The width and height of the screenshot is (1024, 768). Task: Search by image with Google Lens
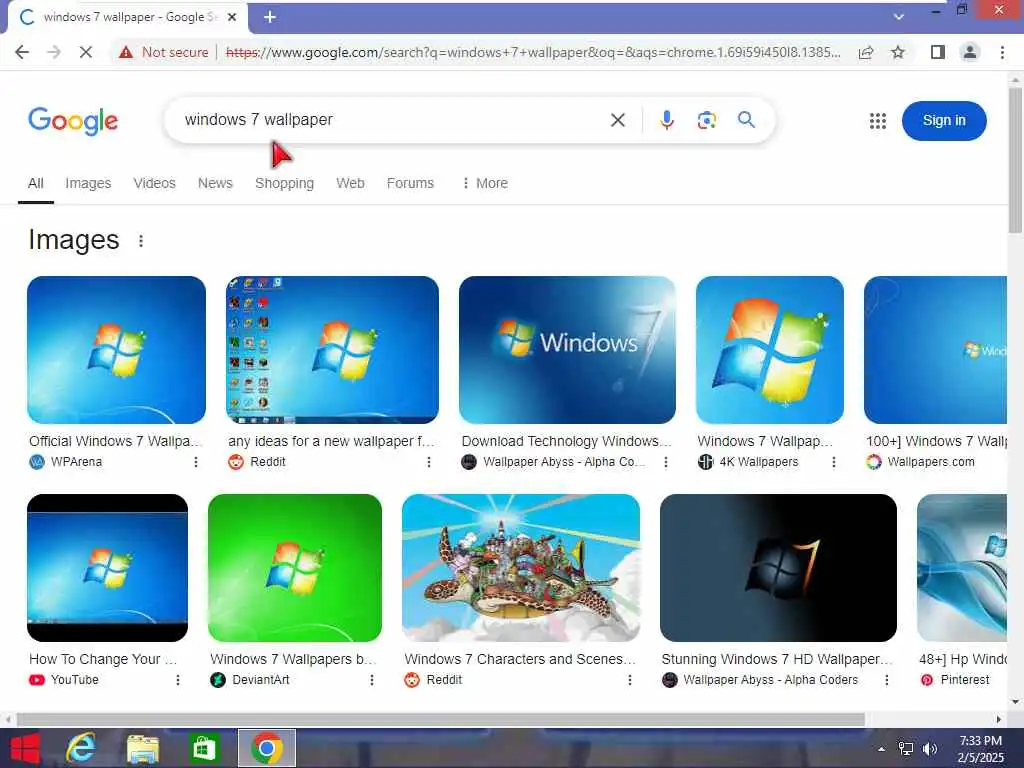click(707, 120)
